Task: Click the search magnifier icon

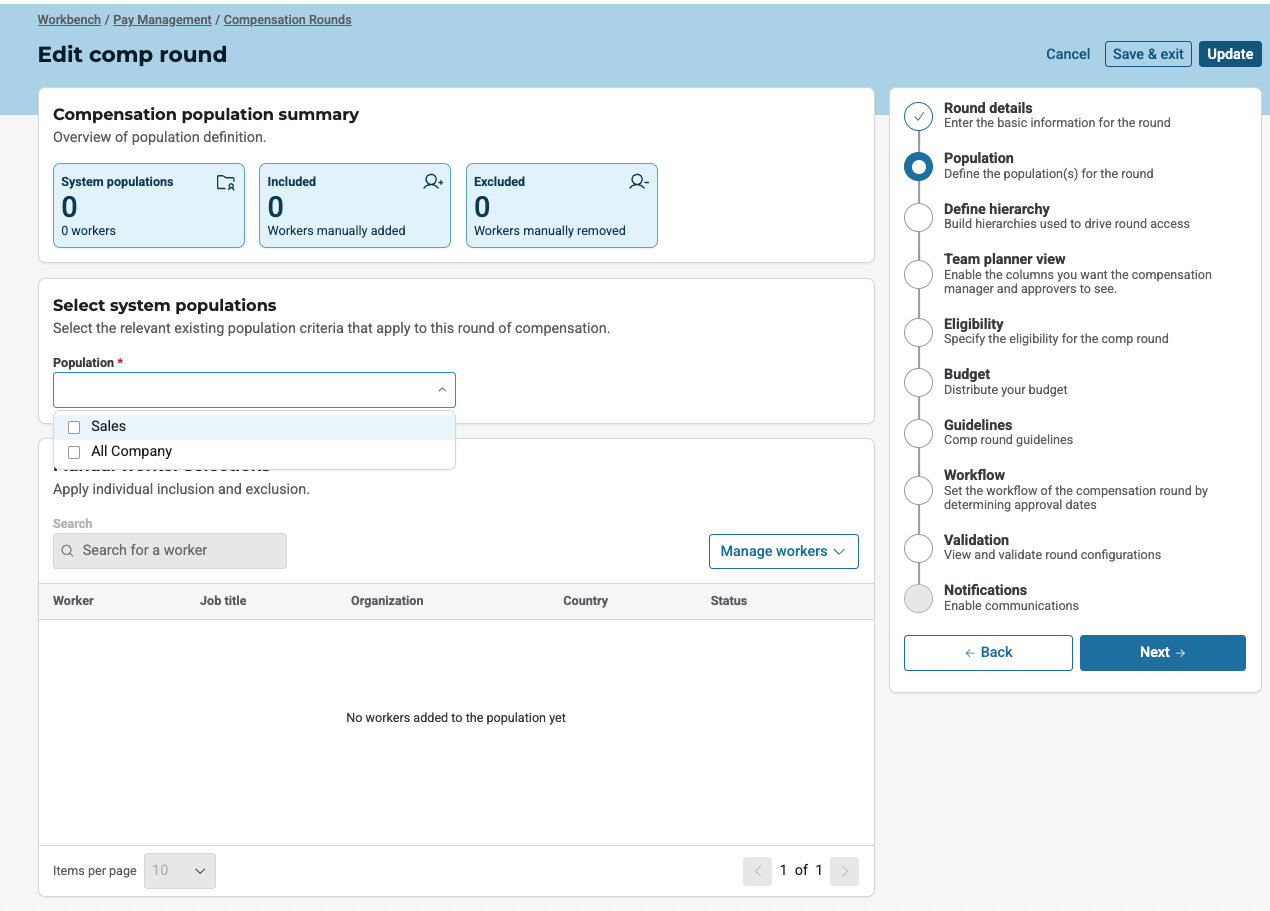Action: coord(68,551)
